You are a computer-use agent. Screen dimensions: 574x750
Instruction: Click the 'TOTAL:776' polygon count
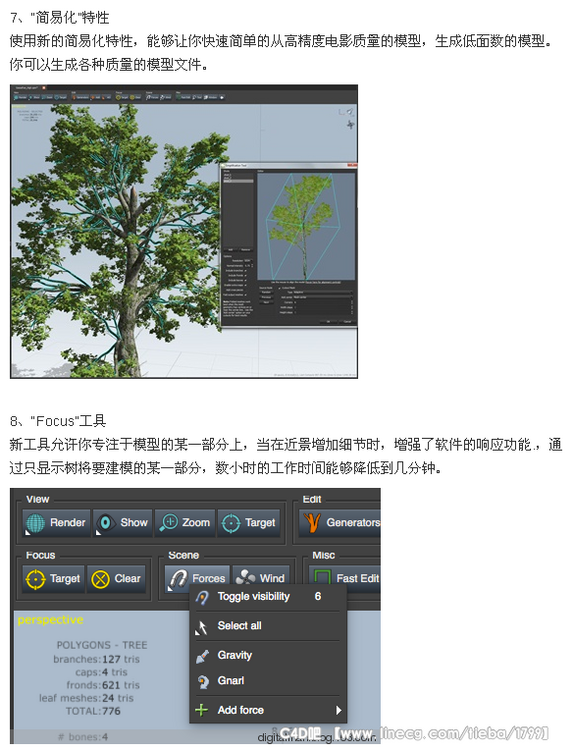click(x=93, y=711)
